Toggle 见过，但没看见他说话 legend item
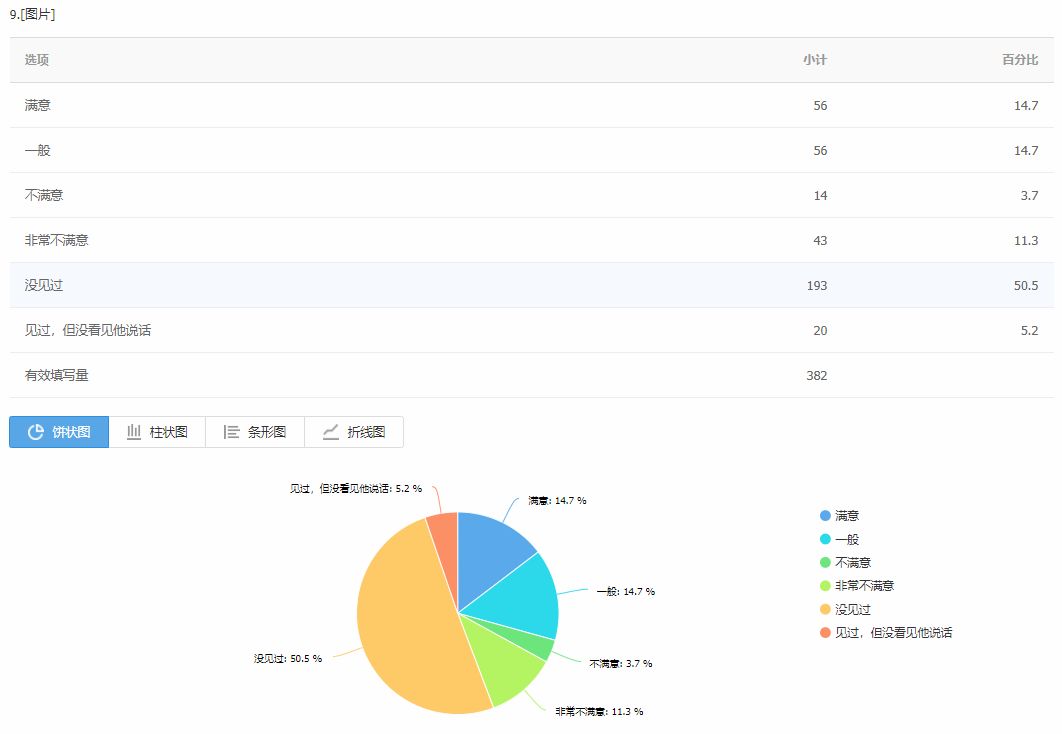Screen dimensions: 1062x734 point(886,632)
